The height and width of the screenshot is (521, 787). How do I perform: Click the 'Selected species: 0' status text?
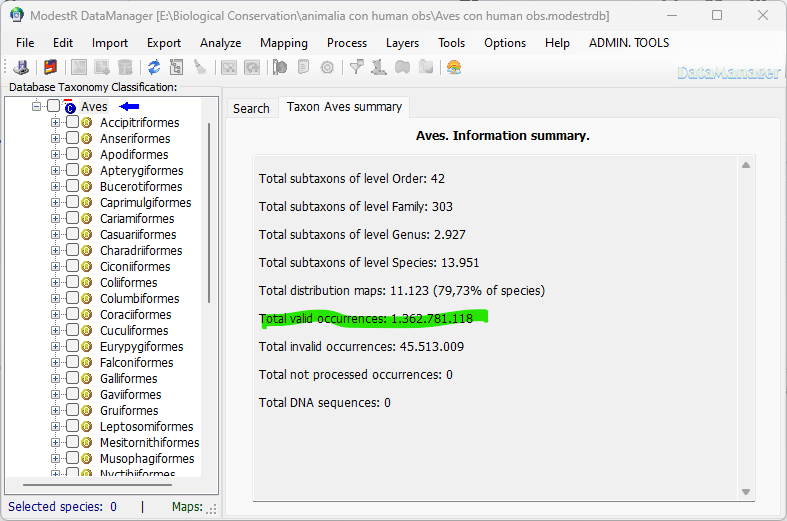(x=62, y=507)
